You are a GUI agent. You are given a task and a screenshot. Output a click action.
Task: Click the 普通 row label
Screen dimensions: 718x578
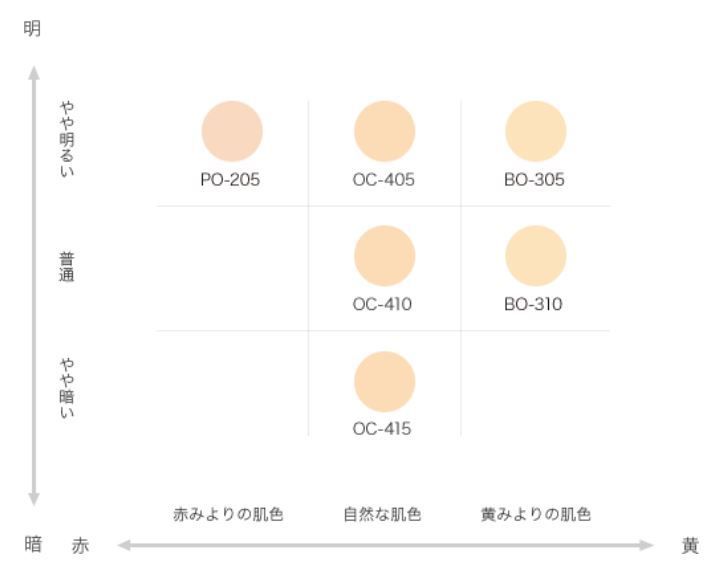click(67, 267)
